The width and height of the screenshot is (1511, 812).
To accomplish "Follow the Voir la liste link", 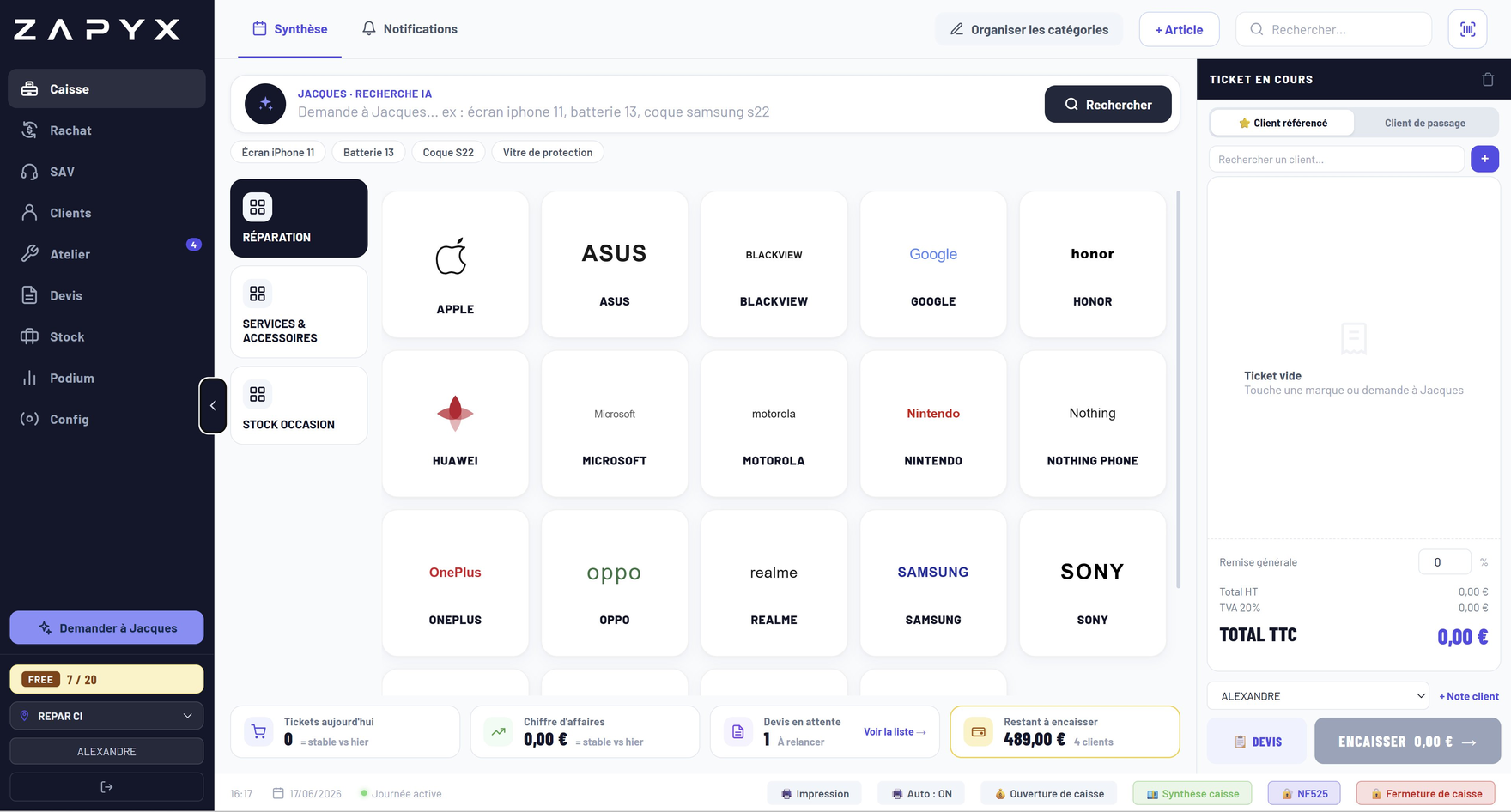I will point(895,732).
